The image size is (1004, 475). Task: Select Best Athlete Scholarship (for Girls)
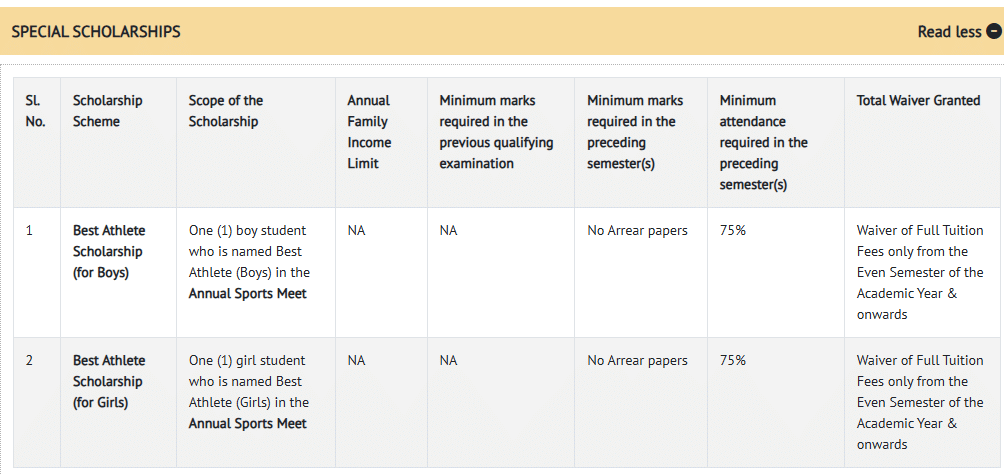click(108, 381)
